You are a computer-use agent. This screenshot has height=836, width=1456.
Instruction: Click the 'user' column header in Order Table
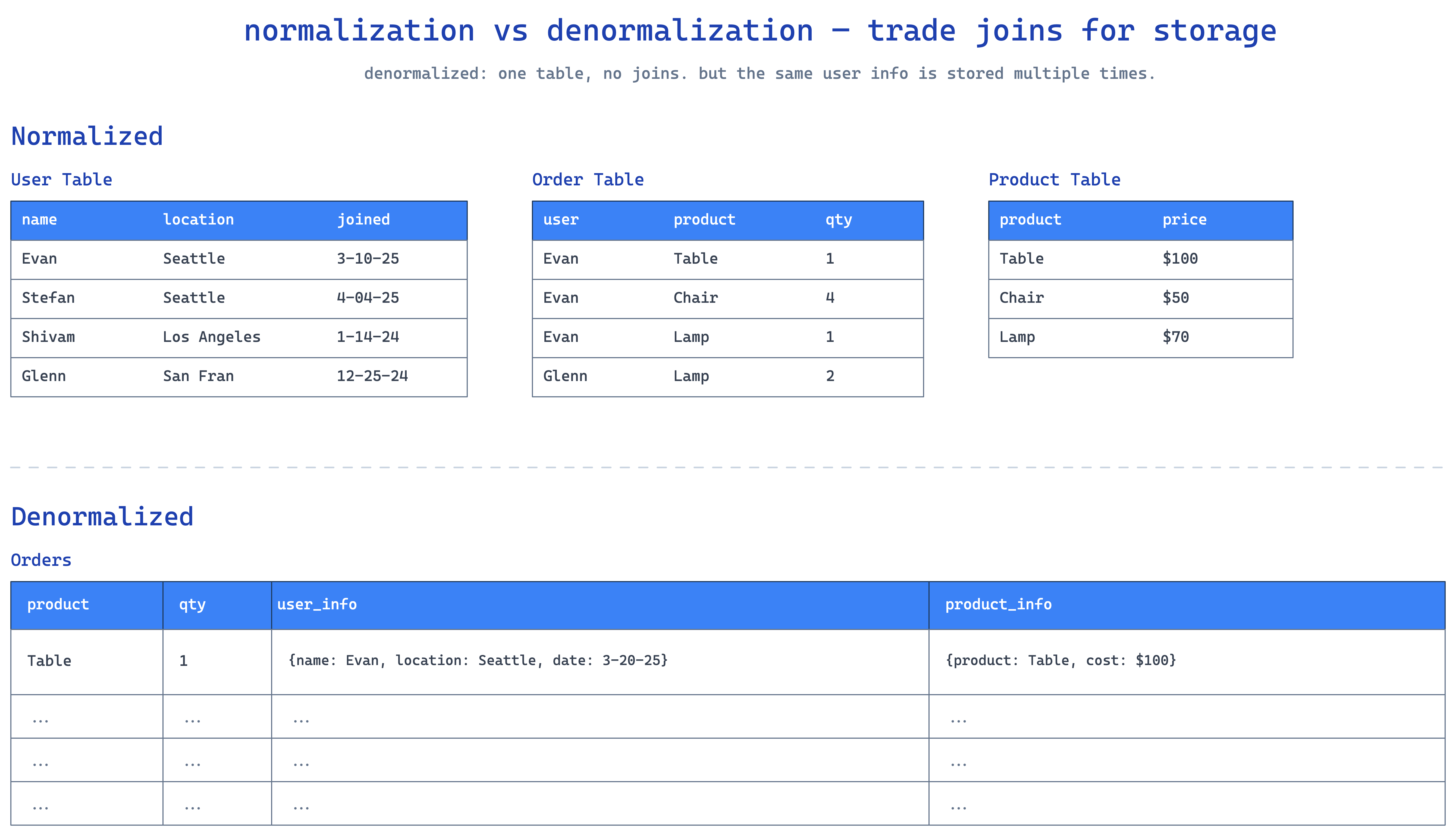click(561, 219)
